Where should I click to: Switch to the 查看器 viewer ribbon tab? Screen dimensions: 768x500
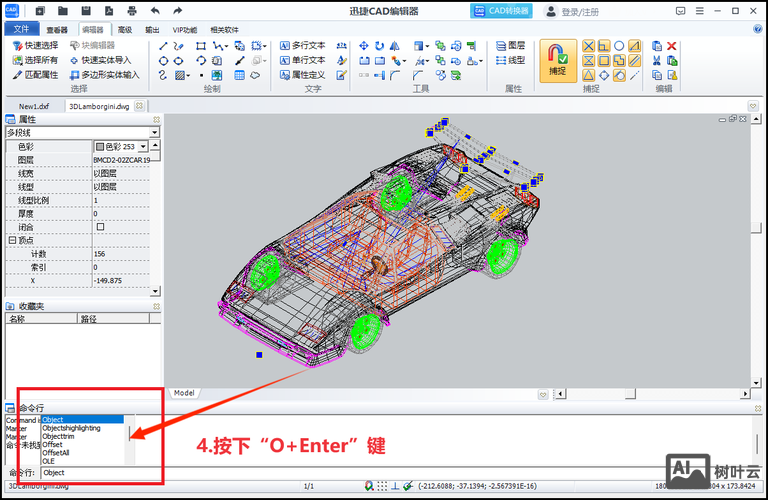[57, 30]
